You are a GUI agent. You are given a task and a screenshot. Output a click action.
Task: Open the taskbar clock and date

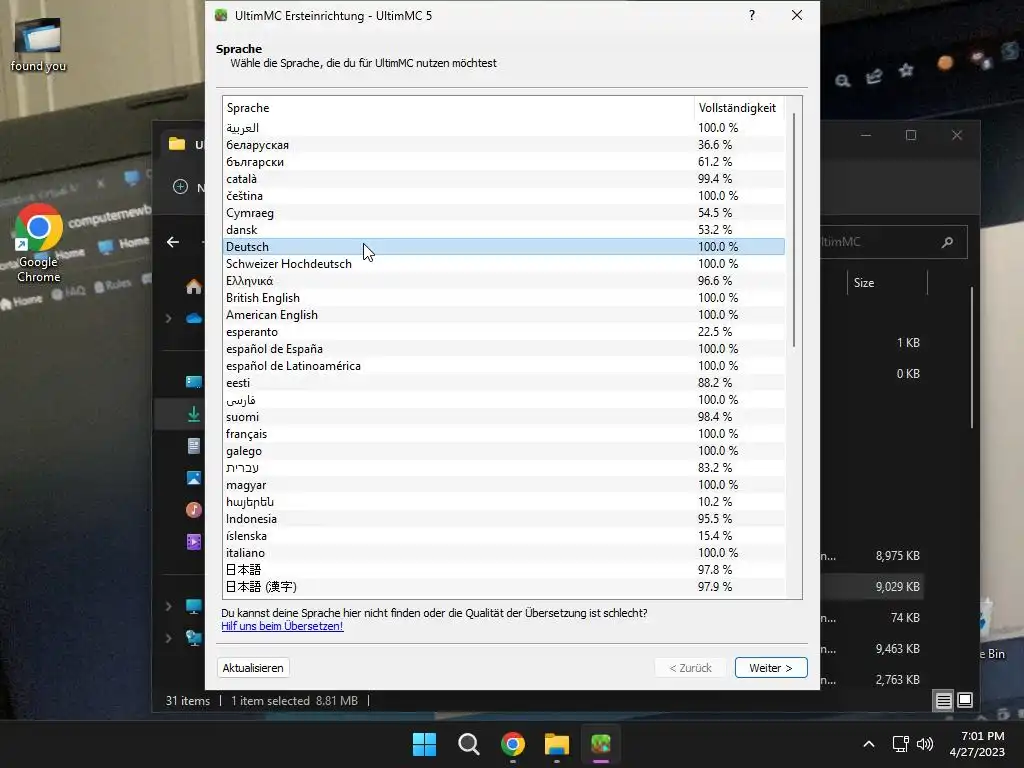tap(977, 744)
